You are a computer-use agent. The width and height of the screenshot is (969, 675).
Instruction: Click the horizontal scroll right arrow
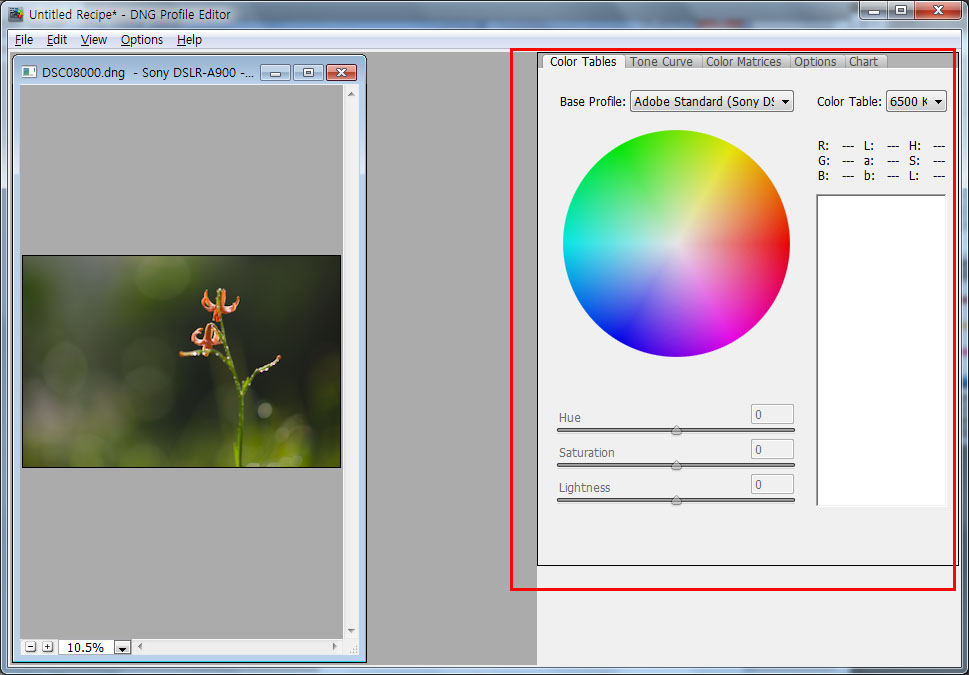point(335,647)
